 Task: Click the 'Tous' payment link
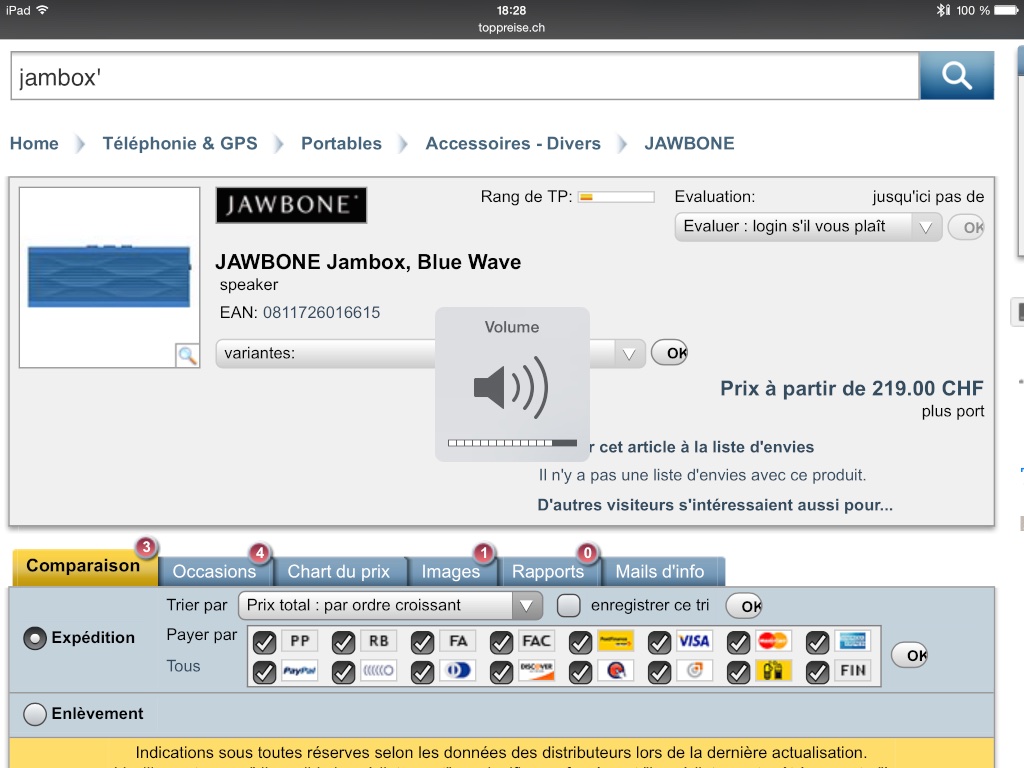click(183, 666)
